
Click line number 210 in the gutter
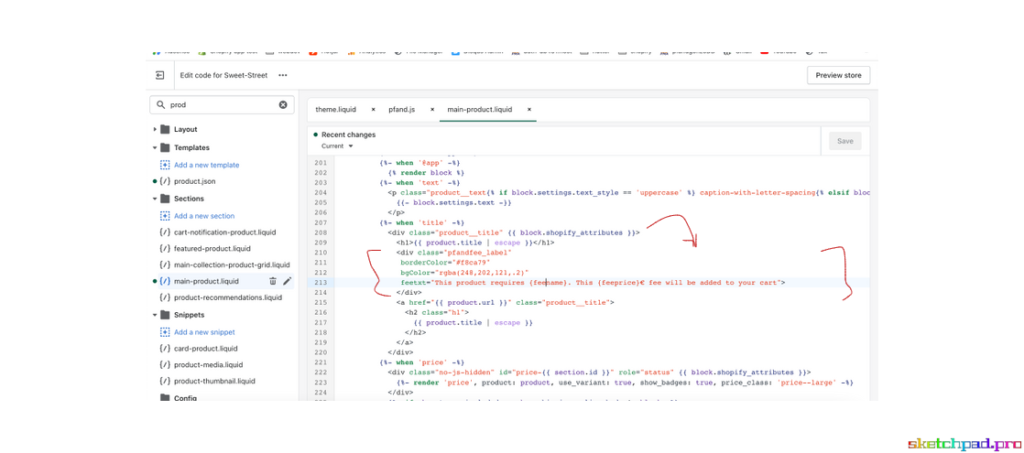tap(320, 252)
